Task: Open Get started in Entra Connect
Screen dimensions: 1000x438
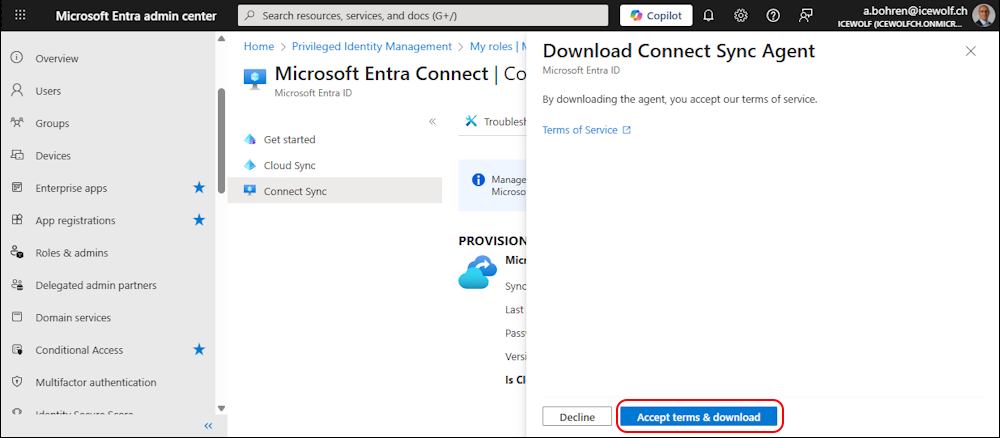Action: coord(290,140)
